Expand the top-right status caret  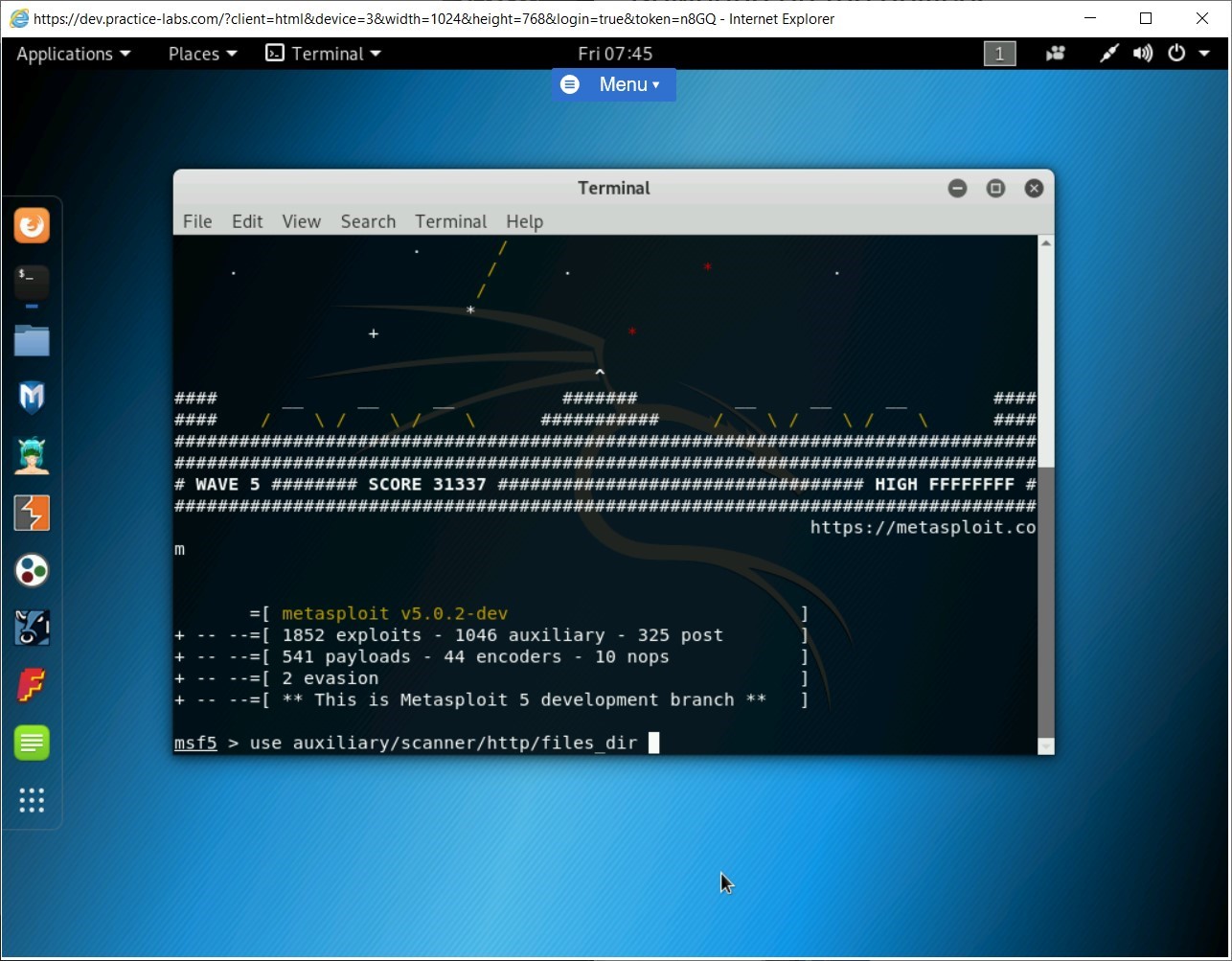pyautogui.click(x=1204, y=54)
